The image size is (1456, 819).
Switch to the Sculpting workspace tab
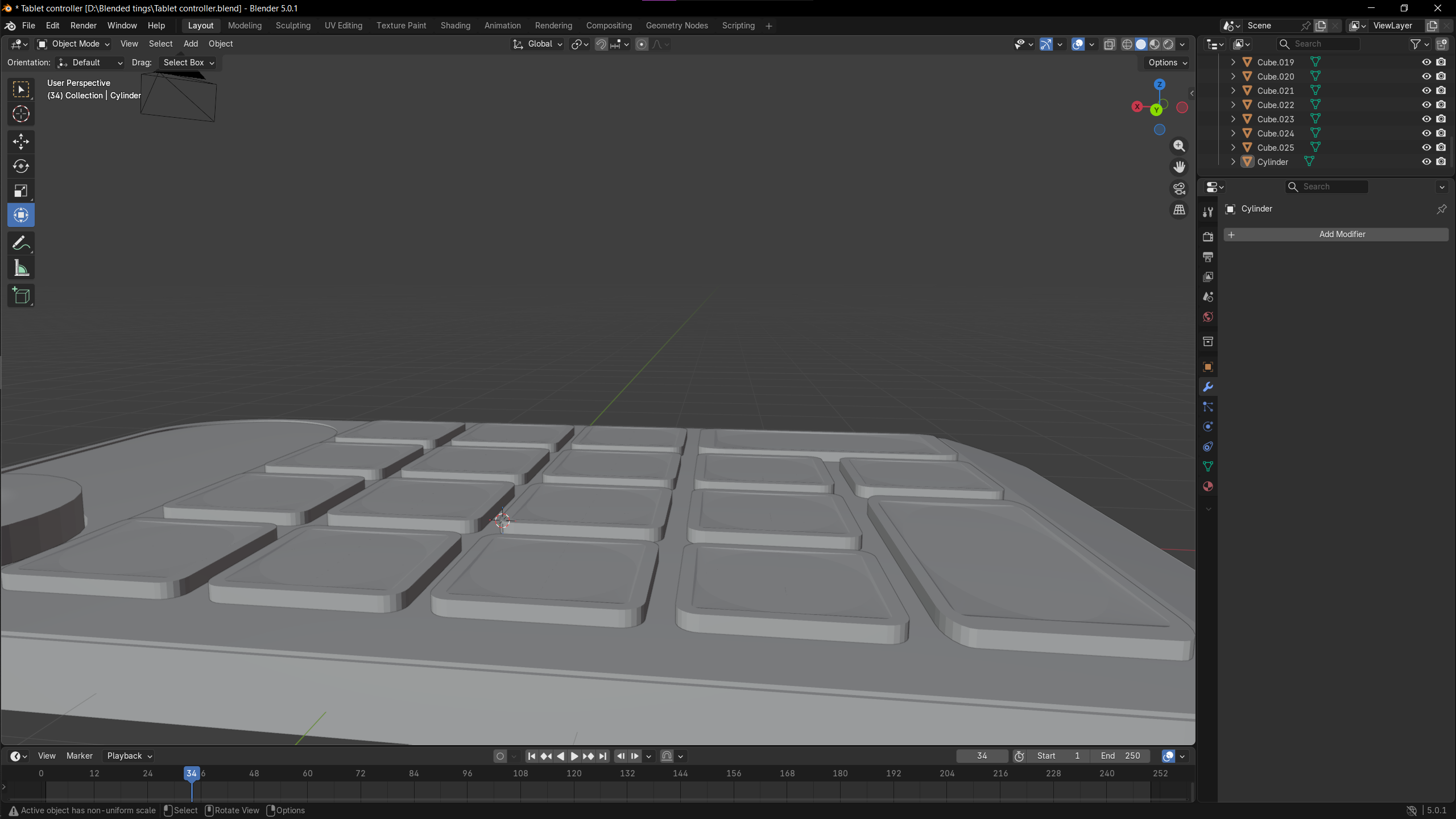[293, 26]
